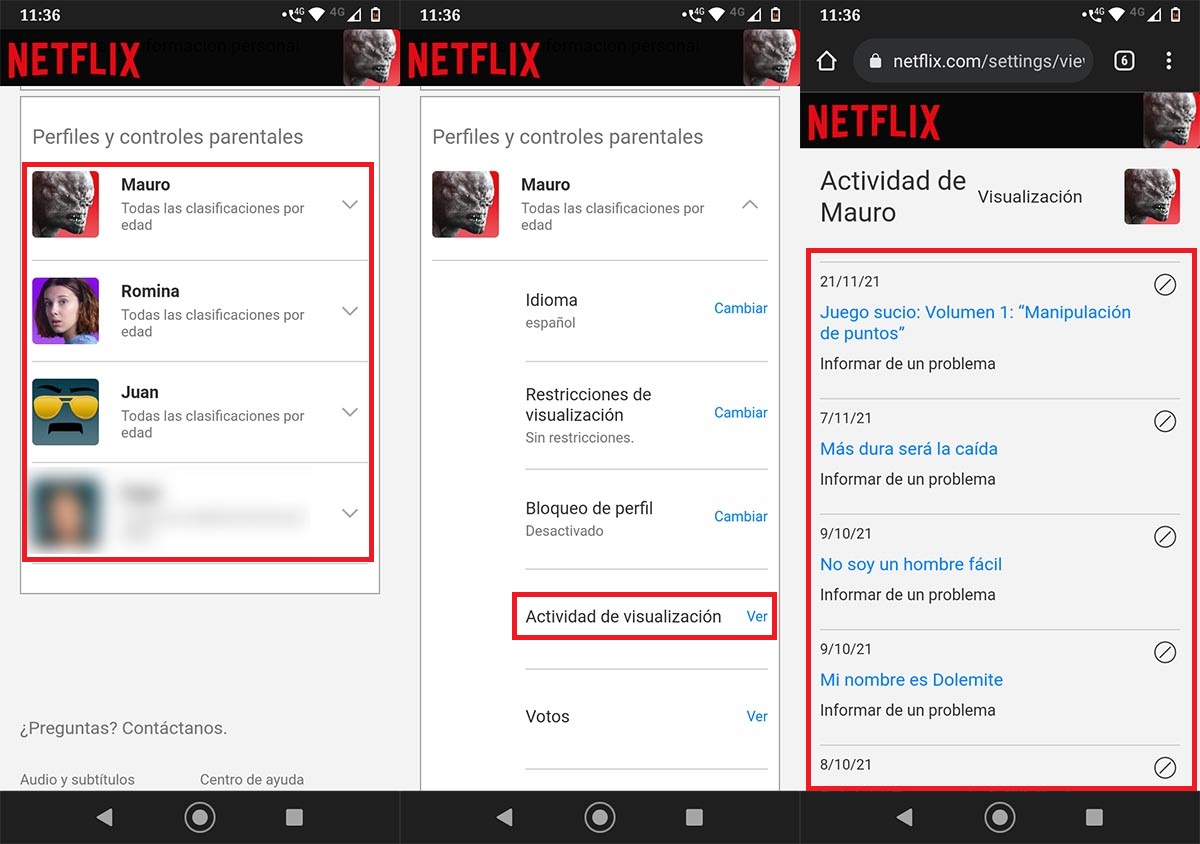The width and height of the screenshot is (1200, 844).
Task: Tap header profile avatar above expanded Mauro settings
Action: 771,58
